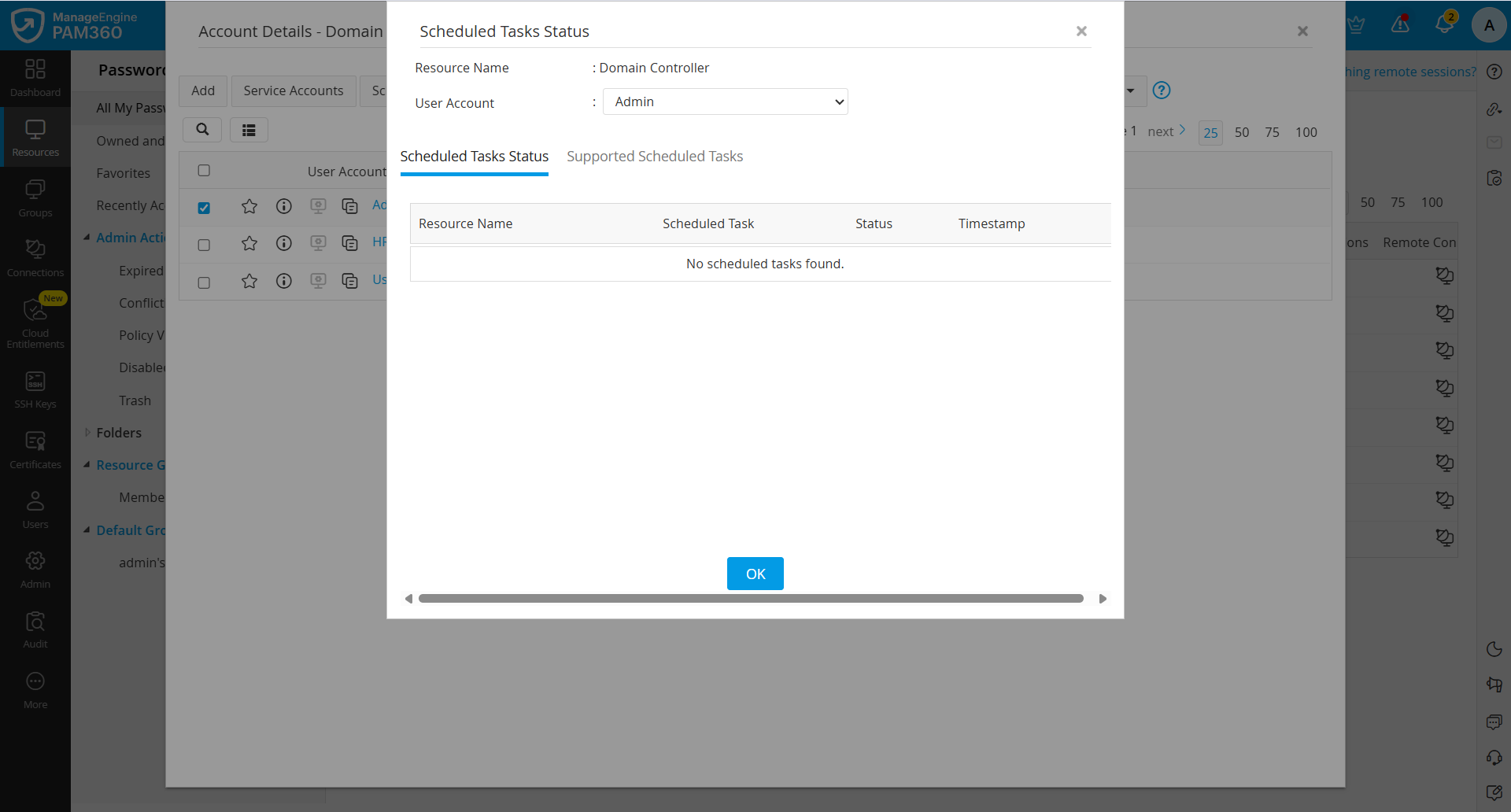
Task: Go to next page link
Action: tap(1166, 131)
